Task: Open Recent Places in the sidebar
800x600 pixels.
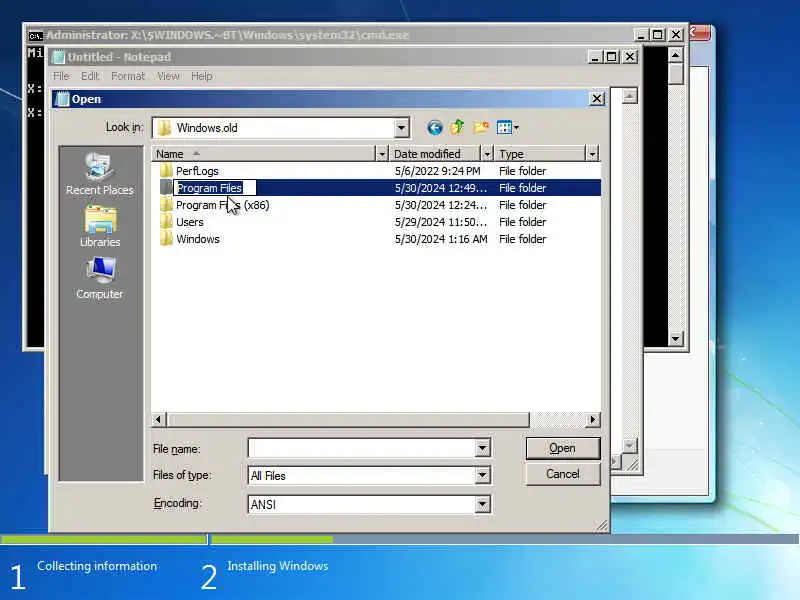Action: (x=99, y=174)
